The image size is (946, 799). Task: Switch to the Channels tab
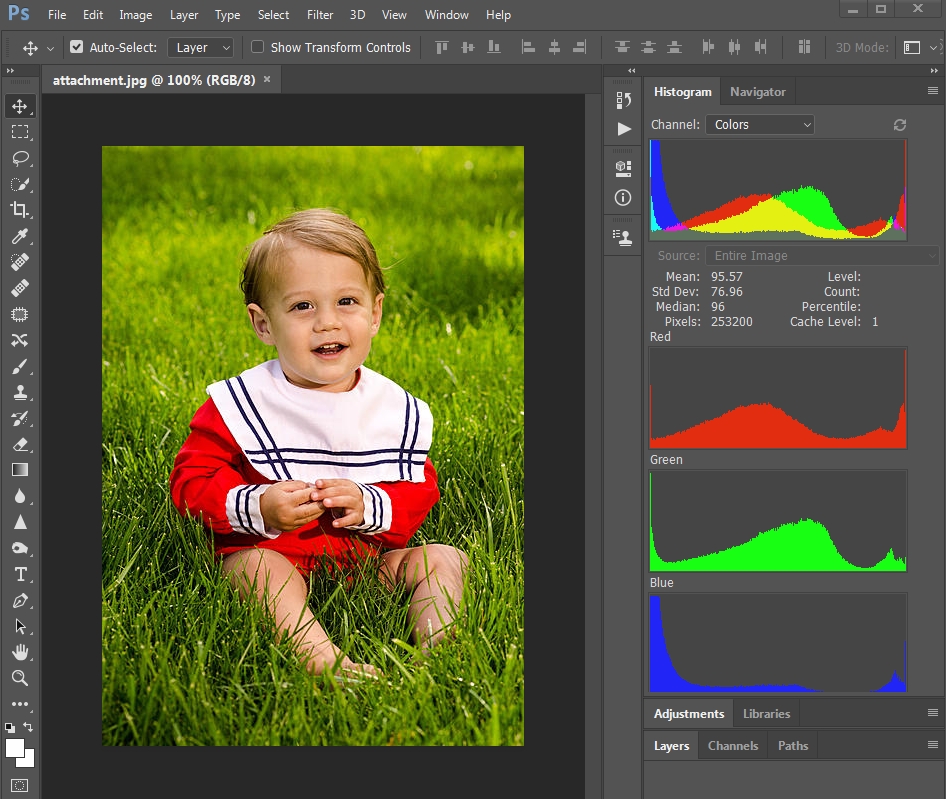coord(733,746)
